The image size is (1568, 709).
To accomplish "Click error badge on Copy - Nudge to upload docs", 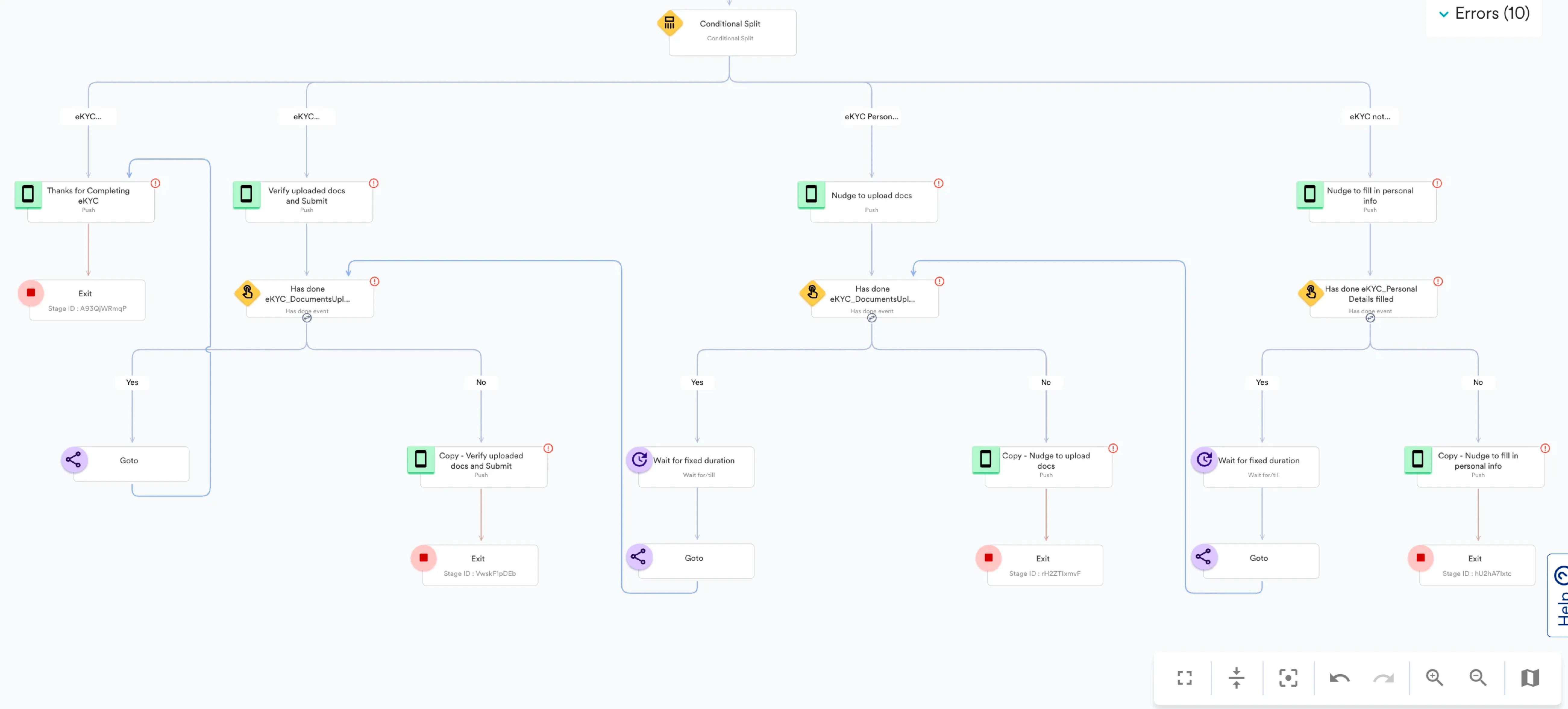I will 1113,448.
